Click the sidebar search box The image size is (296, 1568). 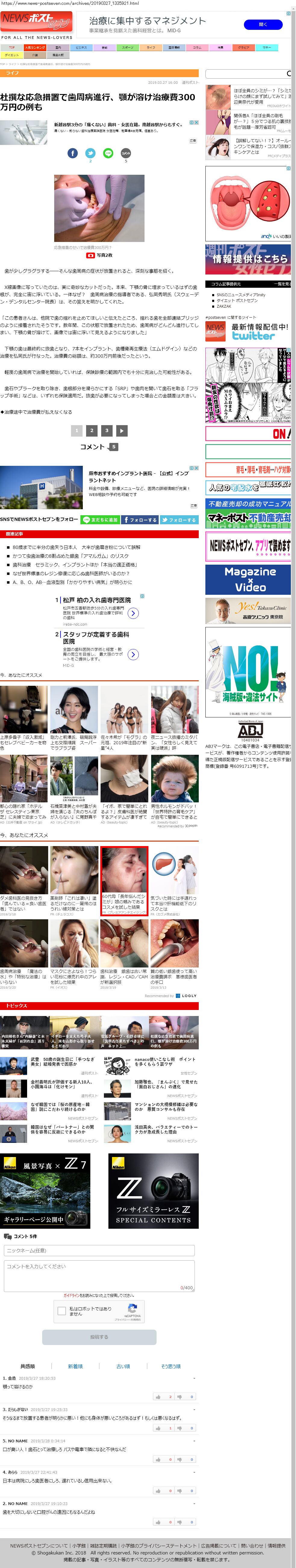point(248,74)
